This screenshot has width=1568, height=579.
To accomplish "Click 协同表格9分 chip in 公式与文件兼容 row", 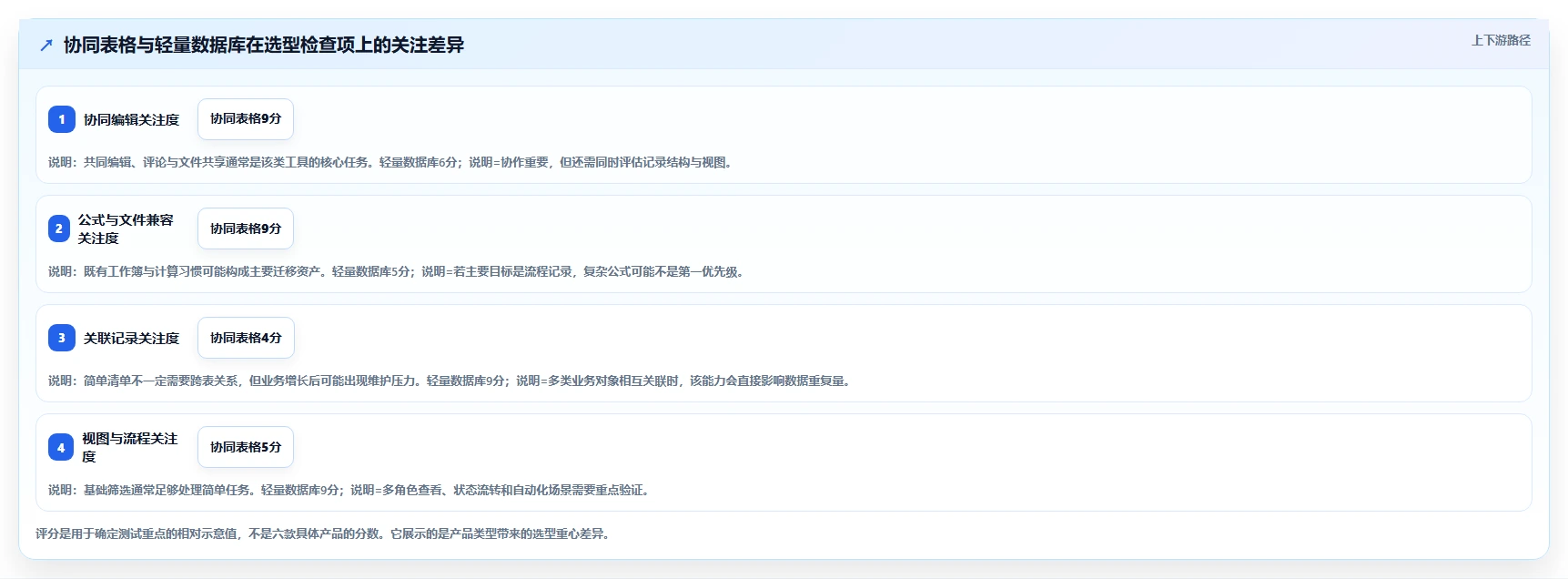I will click(x=246, y=229).
